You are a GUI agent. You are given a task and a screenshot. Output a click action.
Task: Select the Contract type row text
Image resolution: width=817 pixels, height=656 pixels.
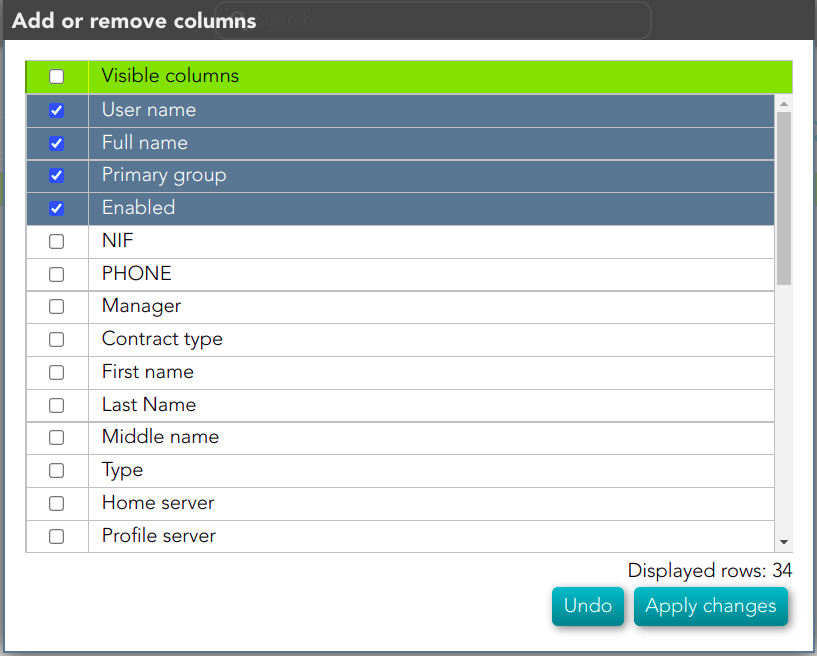(x=163, y=339)
